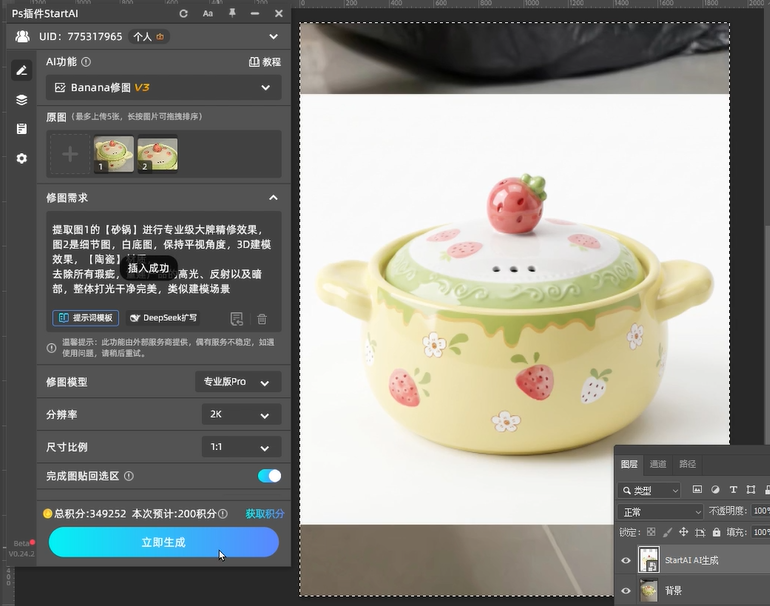Image resolution: width=770 pixels, height=606 pixels.
Task: Select source image thumbnail 2
Action: 157,154
